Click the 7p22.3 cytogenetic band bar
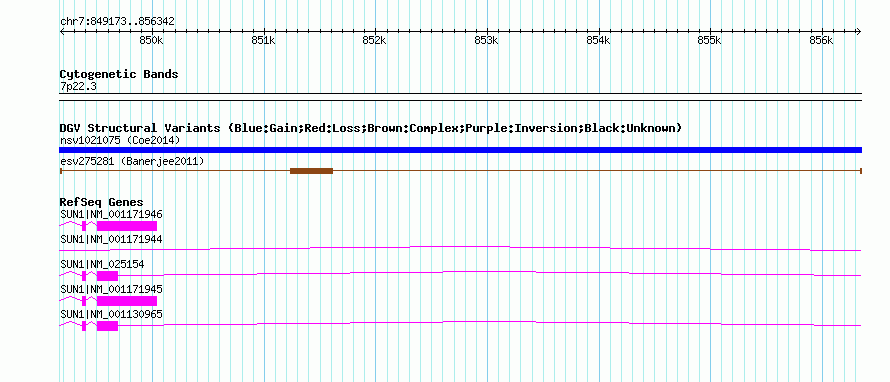Screen dimensions: 890x382 (460, 96)
